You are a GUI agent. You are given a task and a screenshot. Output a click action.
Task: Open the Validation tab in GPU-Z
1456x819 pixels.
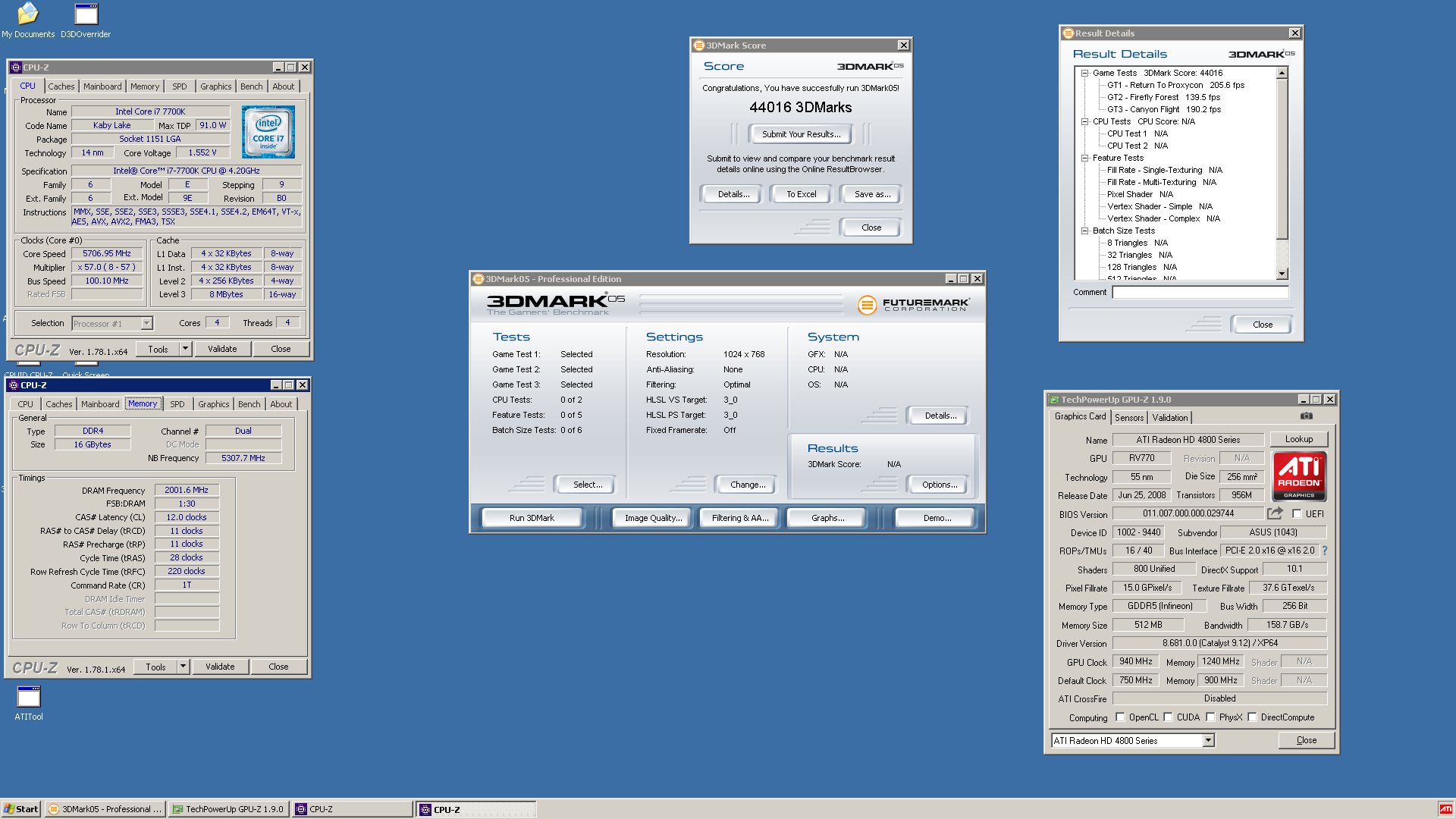tap(1170, 418)
